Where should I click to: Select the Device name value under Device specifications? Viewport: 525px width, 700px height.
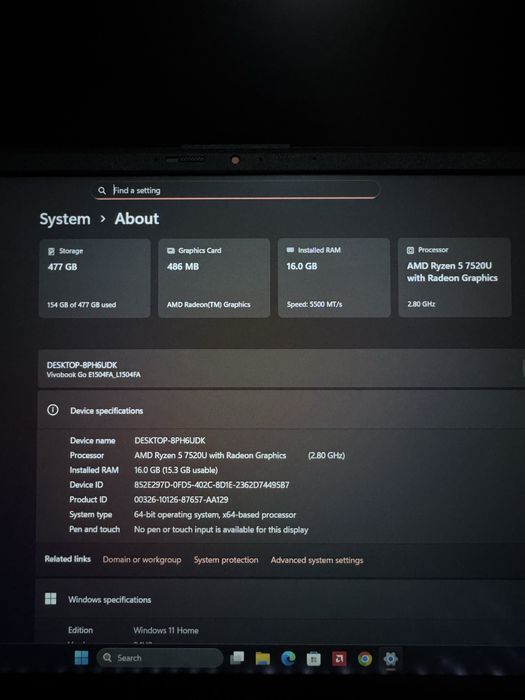pyautogui.click(x=170, y=441)
